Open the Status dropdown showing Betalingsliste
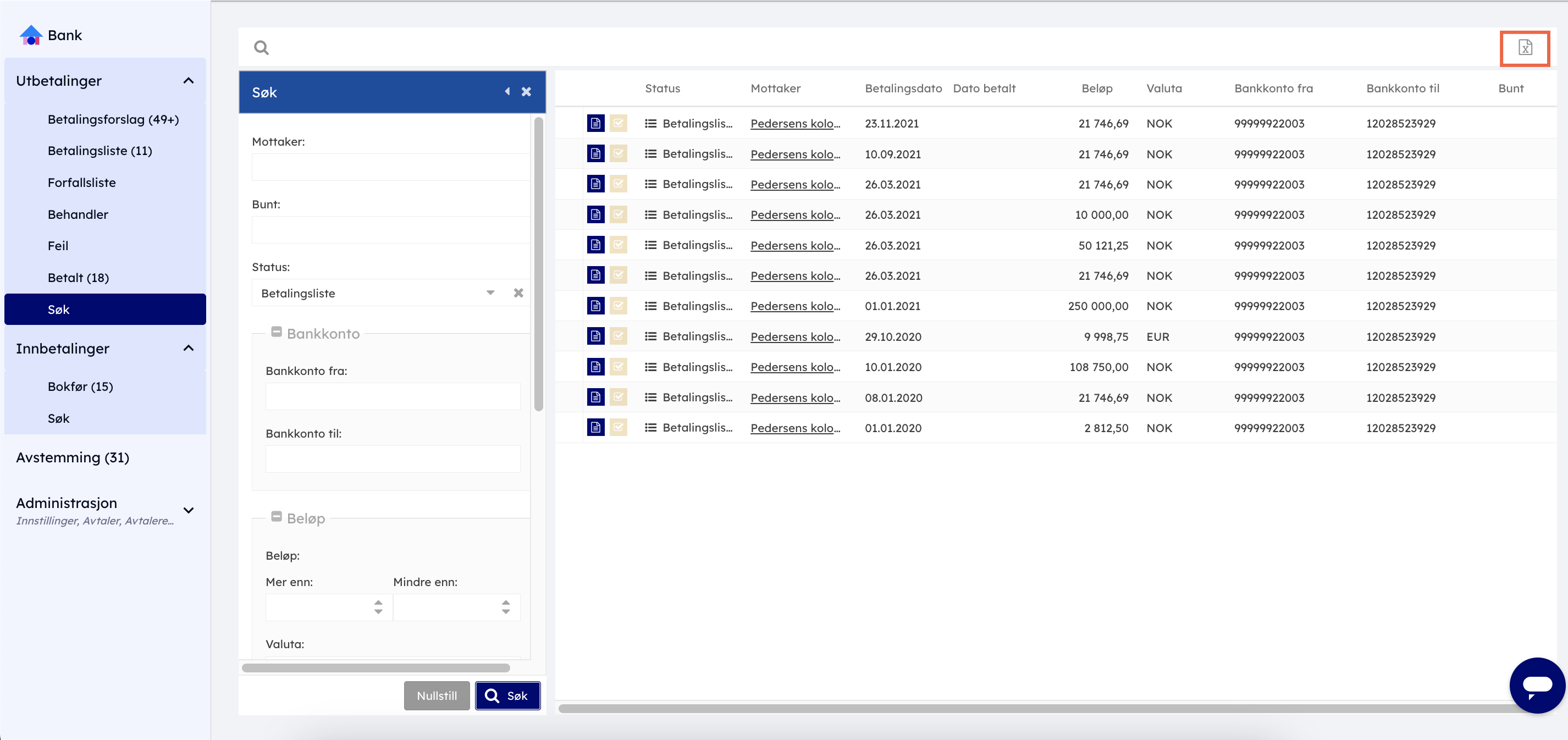 (490, 292)
